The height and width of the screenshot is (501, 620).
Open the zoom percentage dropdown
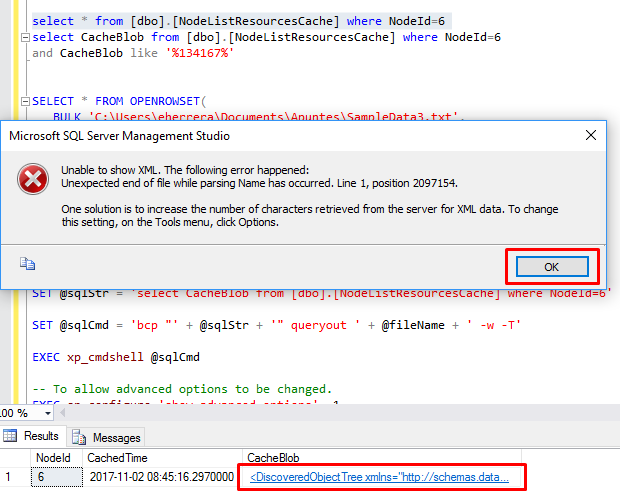[x=48, y=414]
